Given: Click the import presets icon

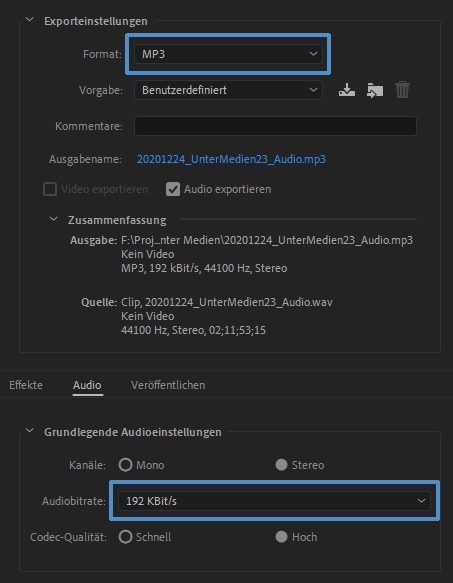Looking at the screenshot, I should pos(375,90).
